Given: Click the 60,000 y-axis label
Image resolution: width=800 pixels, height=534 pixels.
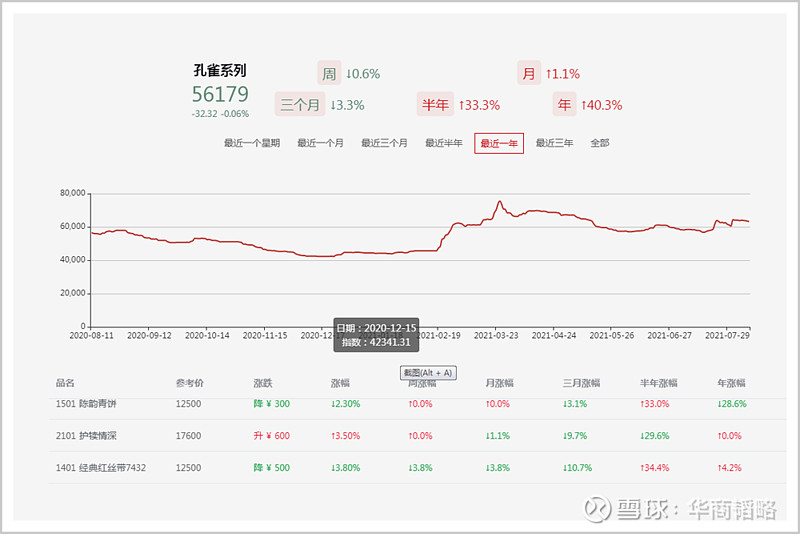Looking at the screenshot, I should (x=72, y=226).
